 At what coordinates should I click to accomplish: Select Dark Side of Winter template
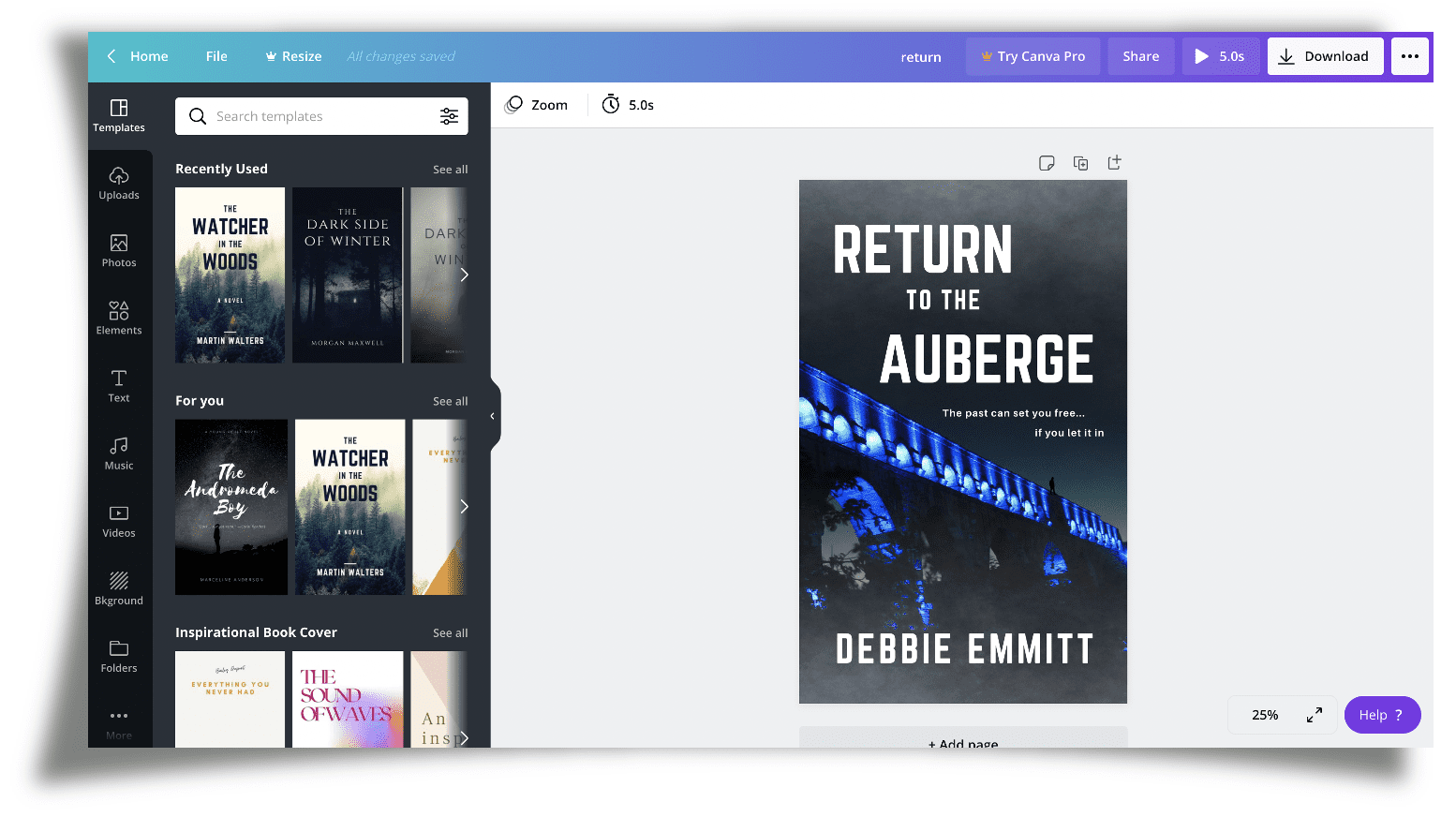348,275
